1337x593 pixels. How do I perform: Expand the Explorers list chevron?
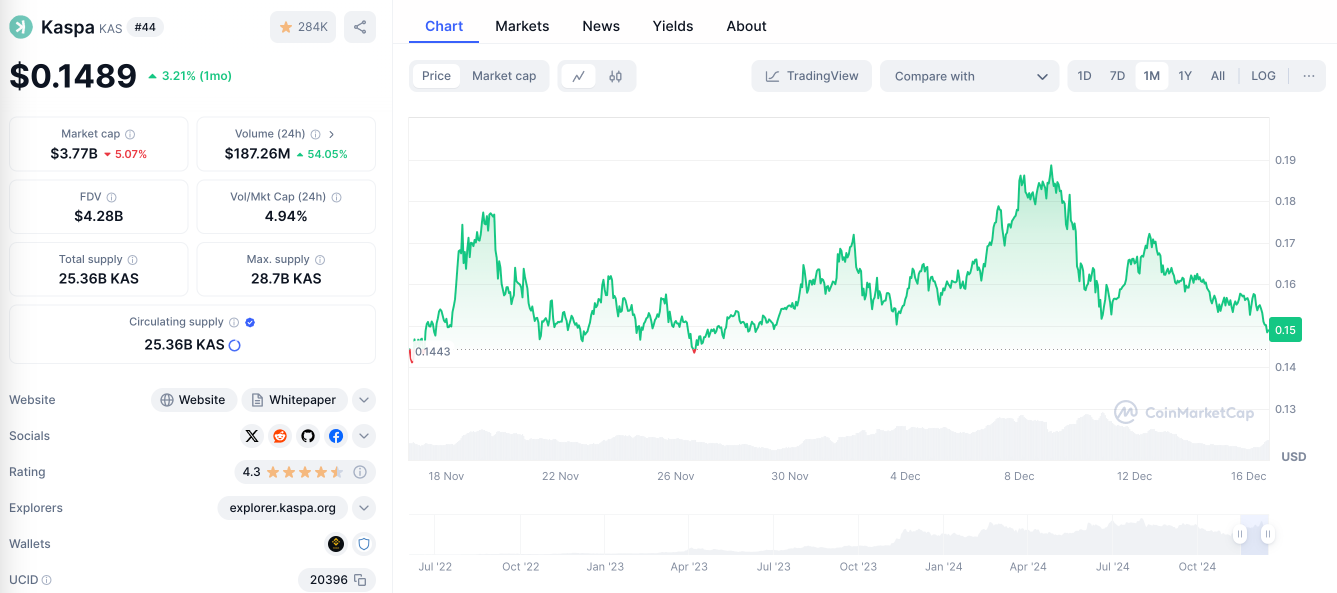[364, 508]
